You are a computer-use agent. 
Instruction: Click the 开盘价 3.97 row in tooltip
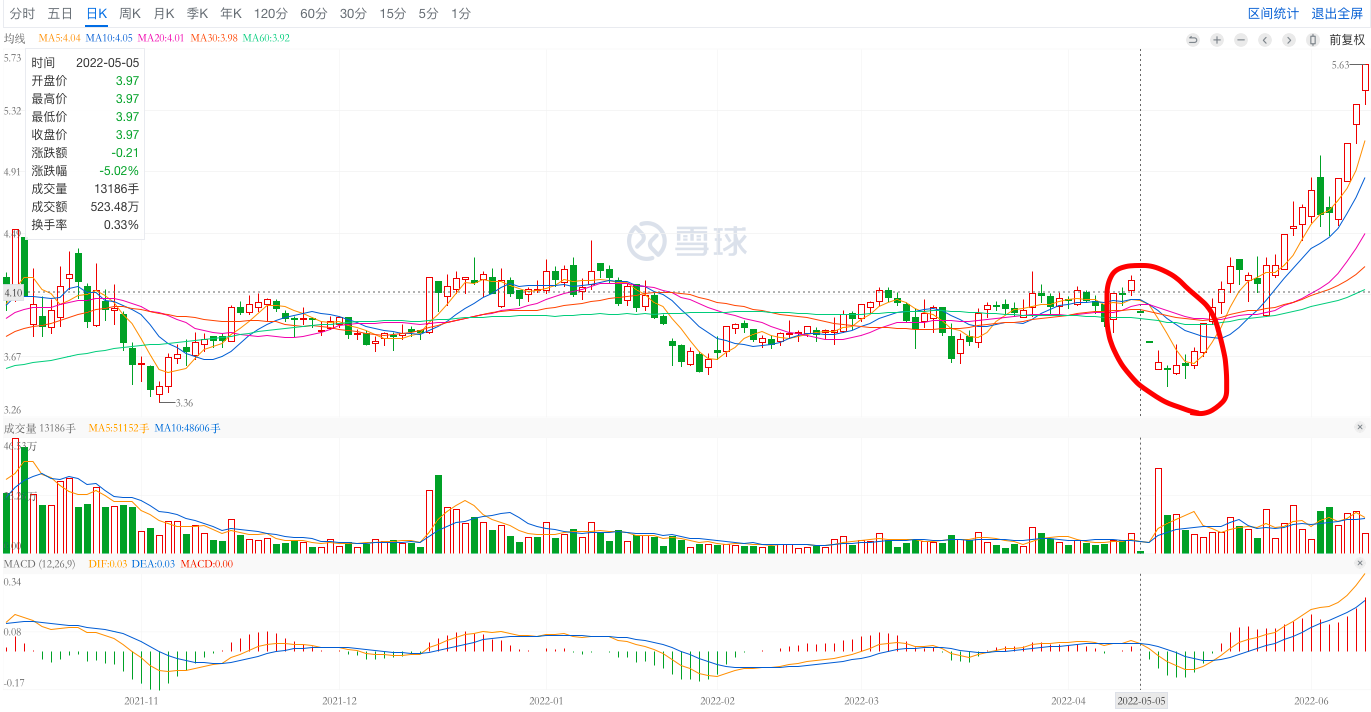(85, 80)
